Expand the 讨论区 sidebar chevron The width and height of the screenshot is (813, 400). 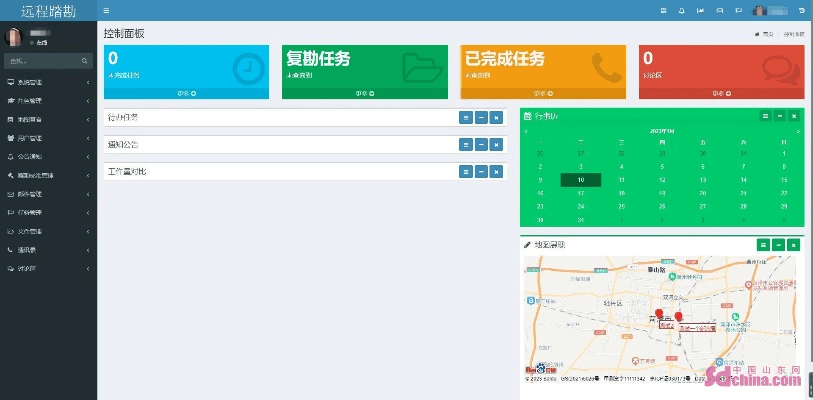pyautogui.click(x=88, y=269)
